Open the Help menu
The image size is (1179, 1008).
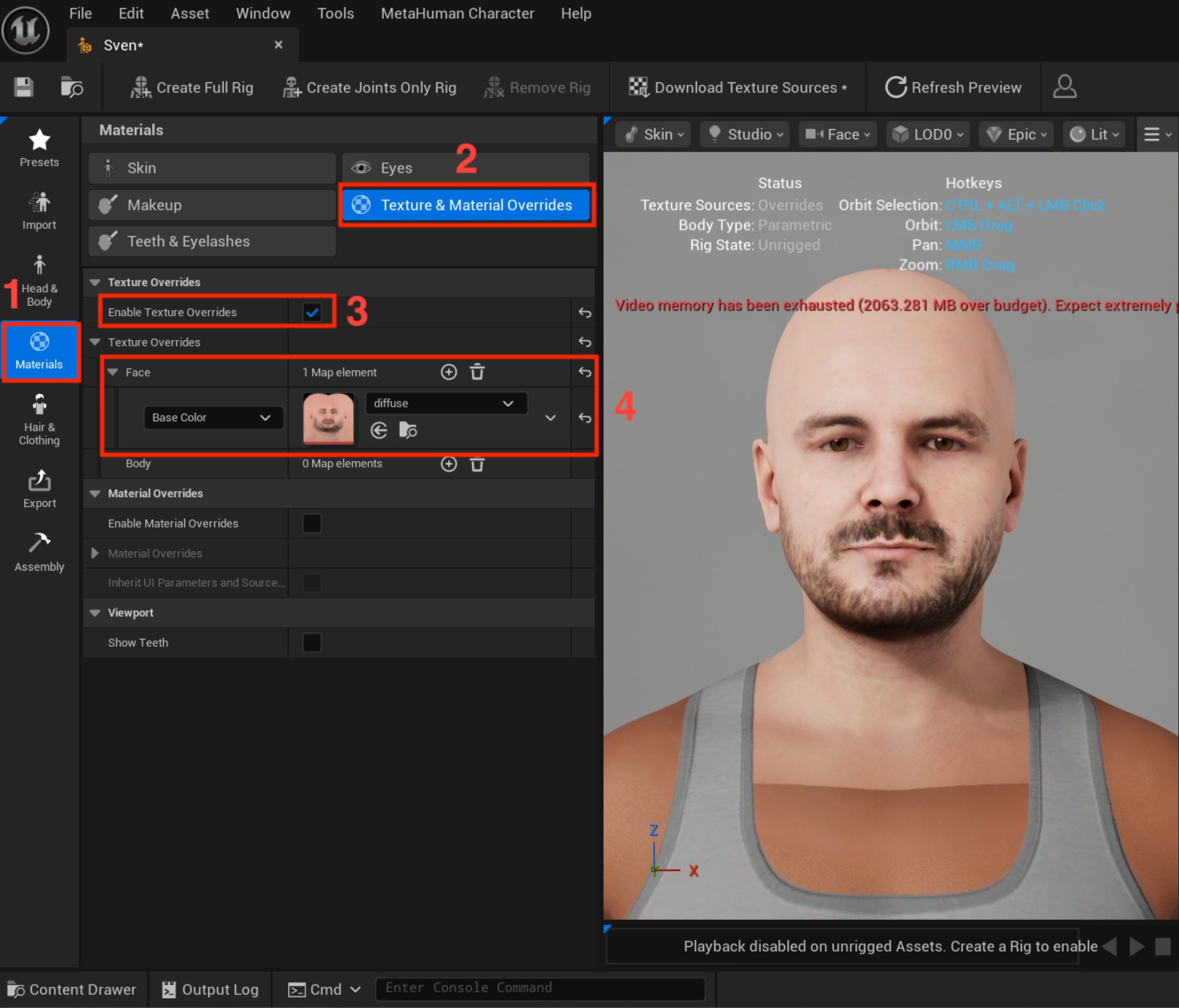(x=576, y=14)
